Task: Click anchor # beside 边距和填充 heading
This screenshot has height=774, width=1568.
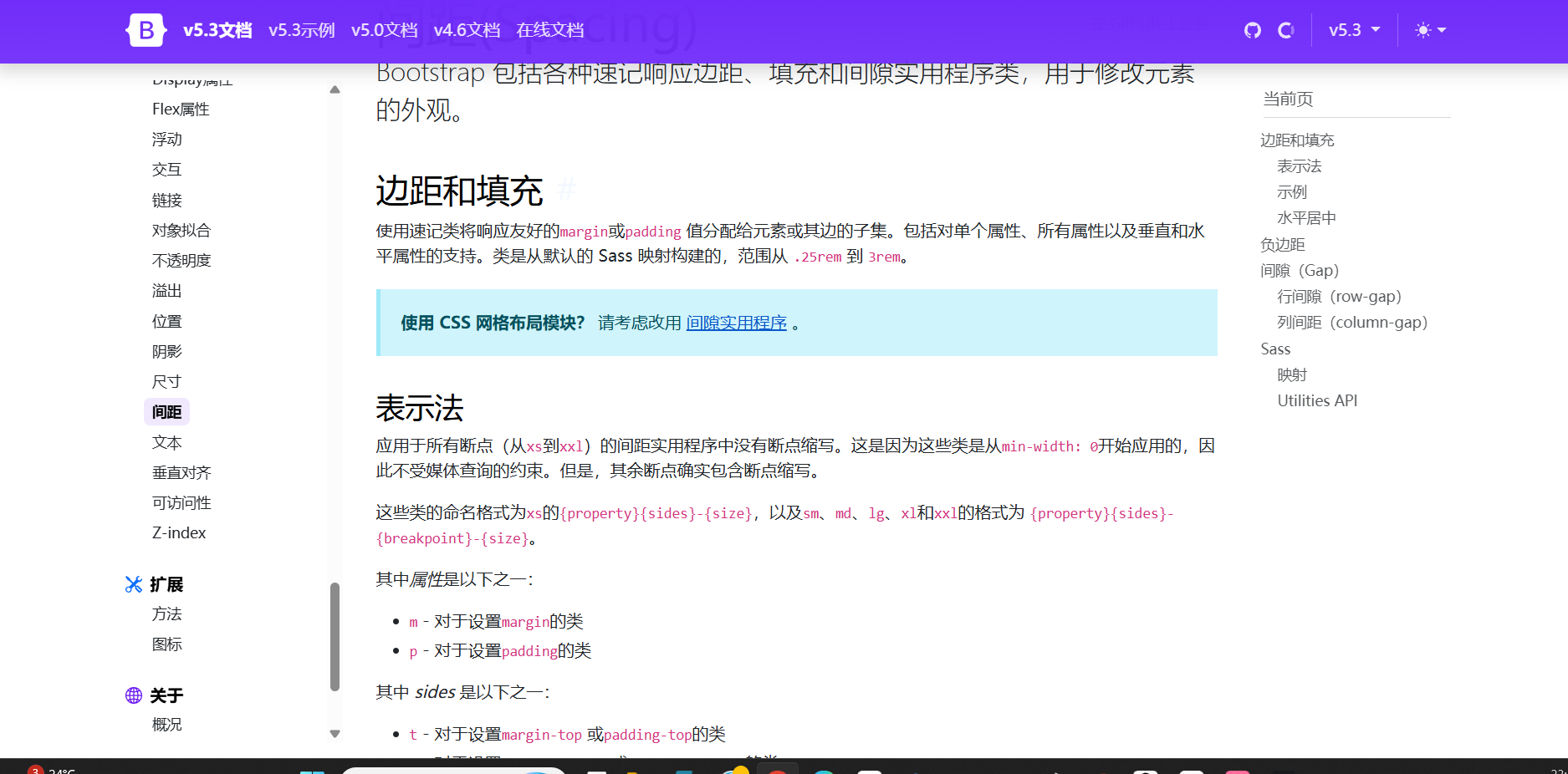Action: [566, 191]
